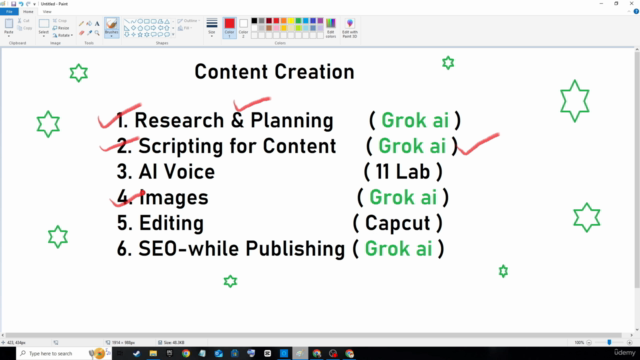Select the Fill with color bucket tool

tap(89, 24)
